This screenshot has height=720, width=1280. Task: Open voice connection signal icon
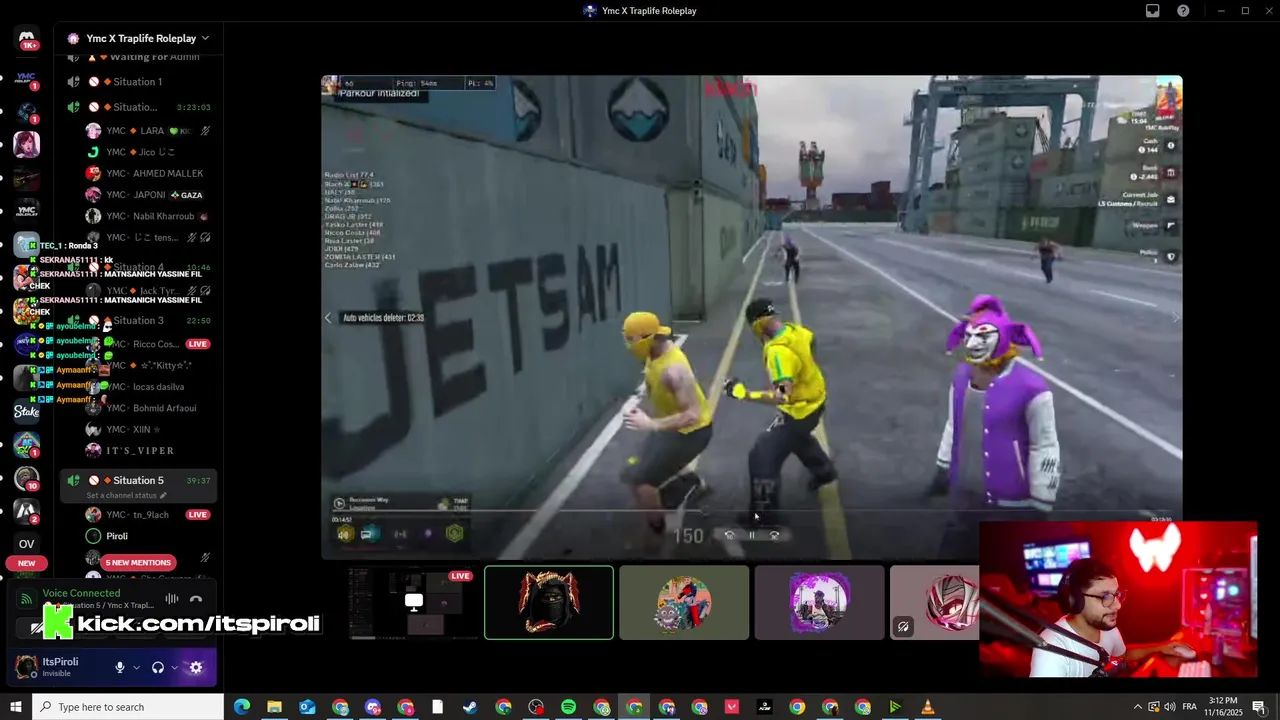coord(27,598)
